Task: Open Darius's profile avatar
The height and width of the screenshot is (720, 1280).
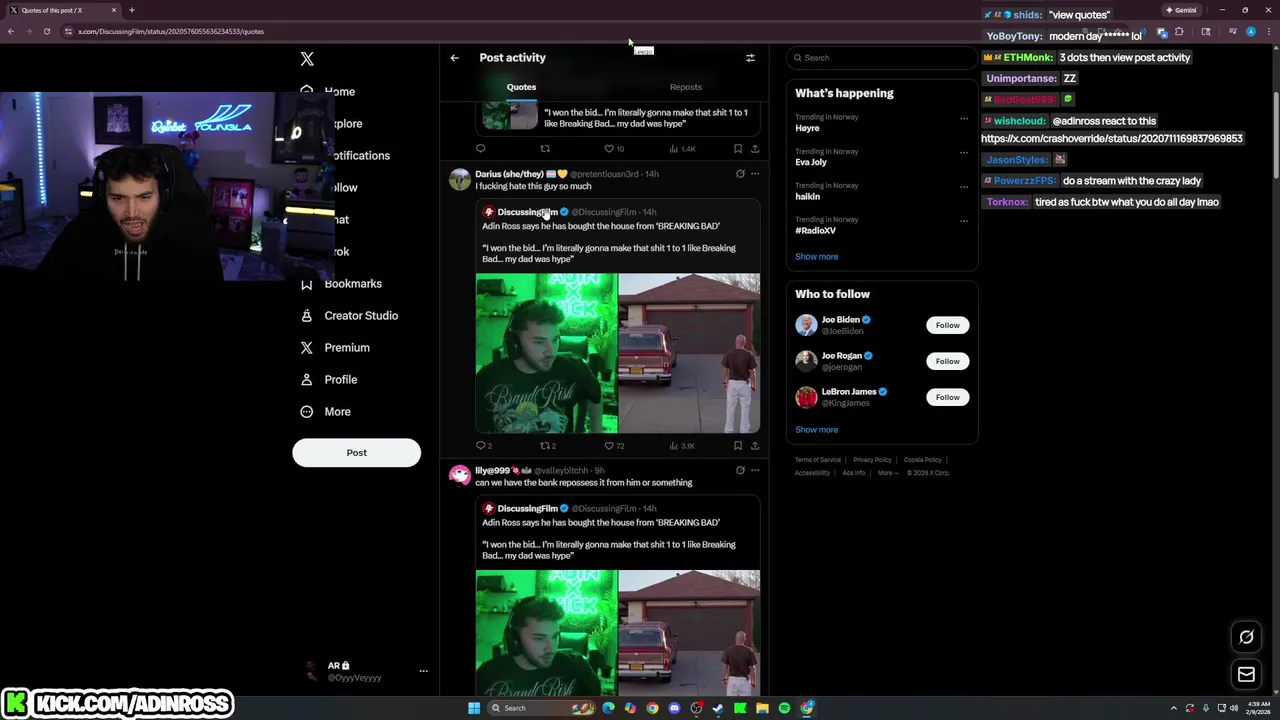Action: click(x=460, y=180)
